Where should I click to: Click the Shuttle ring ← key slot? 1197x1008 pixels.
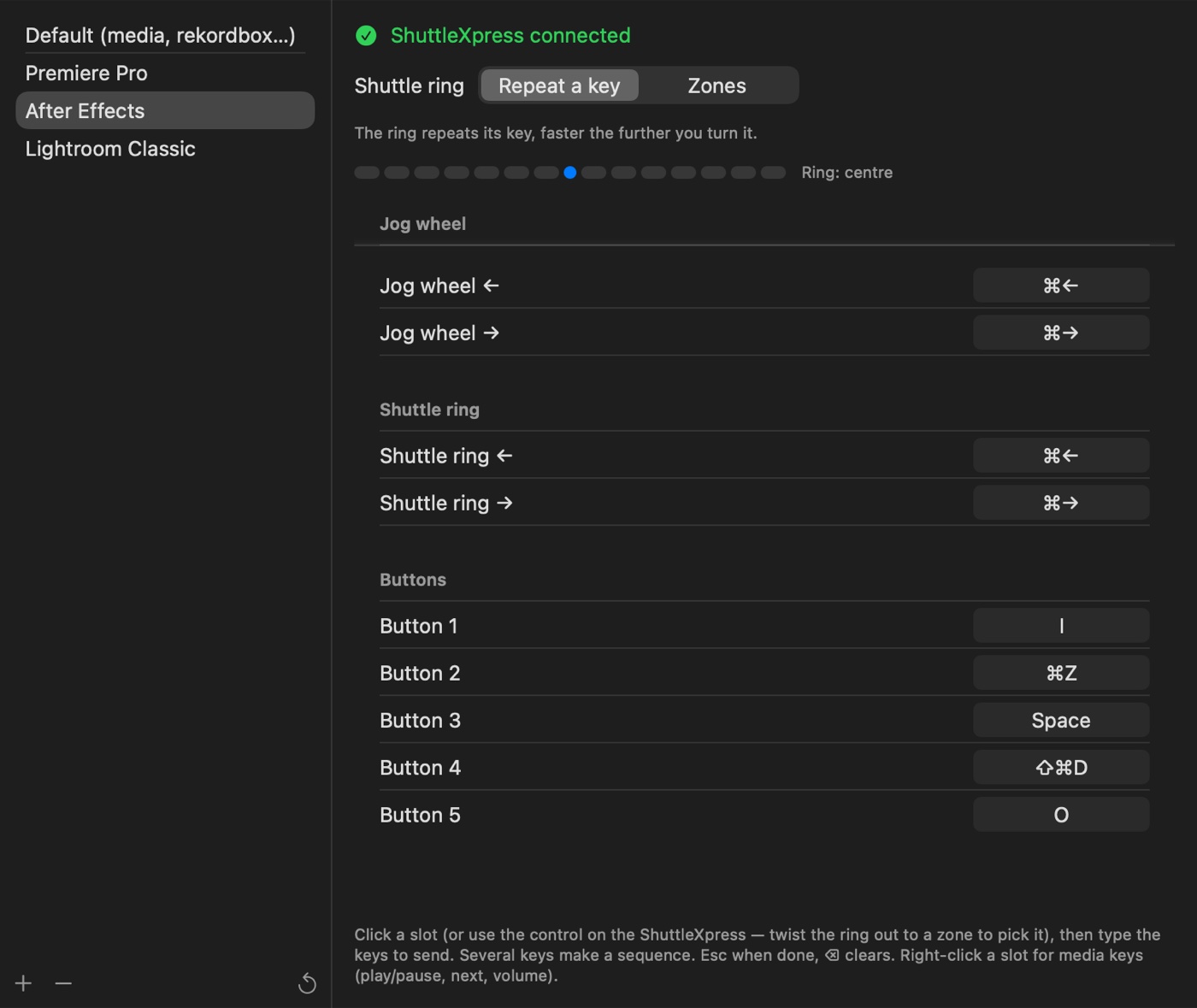1061,456
